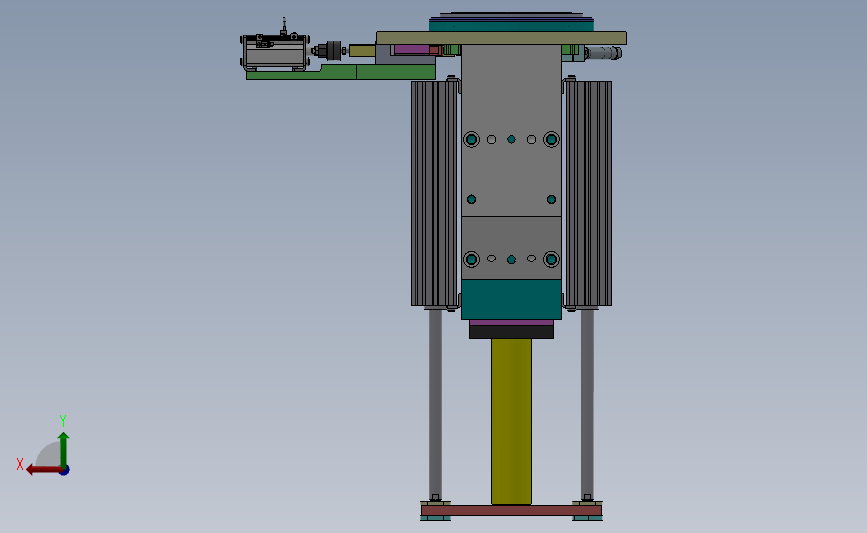The height and width of the screenshot is (533, 867).
Task: Click the "X" label on the triad
Action: click(20, 464)
